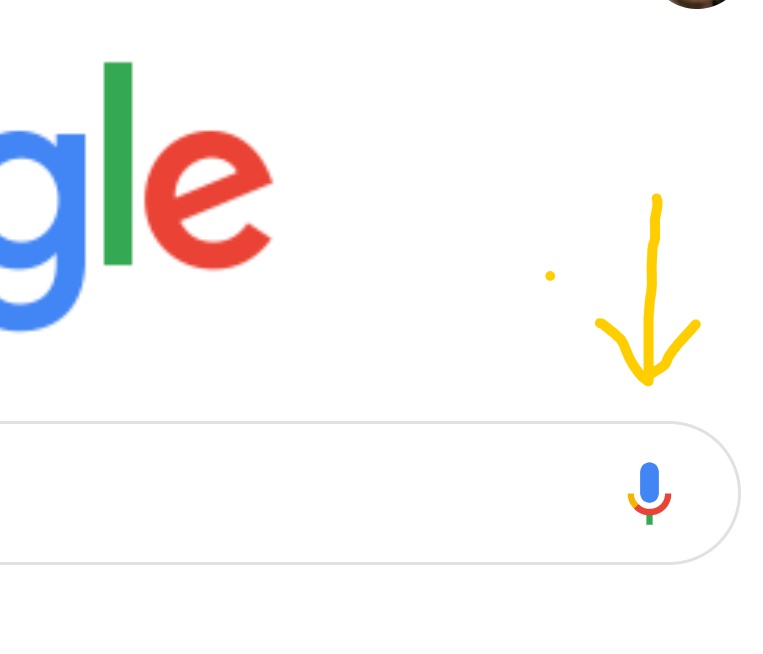Click the left wing of the arrowhead
Screen dimensions: 763x654
tap(618, 344)
